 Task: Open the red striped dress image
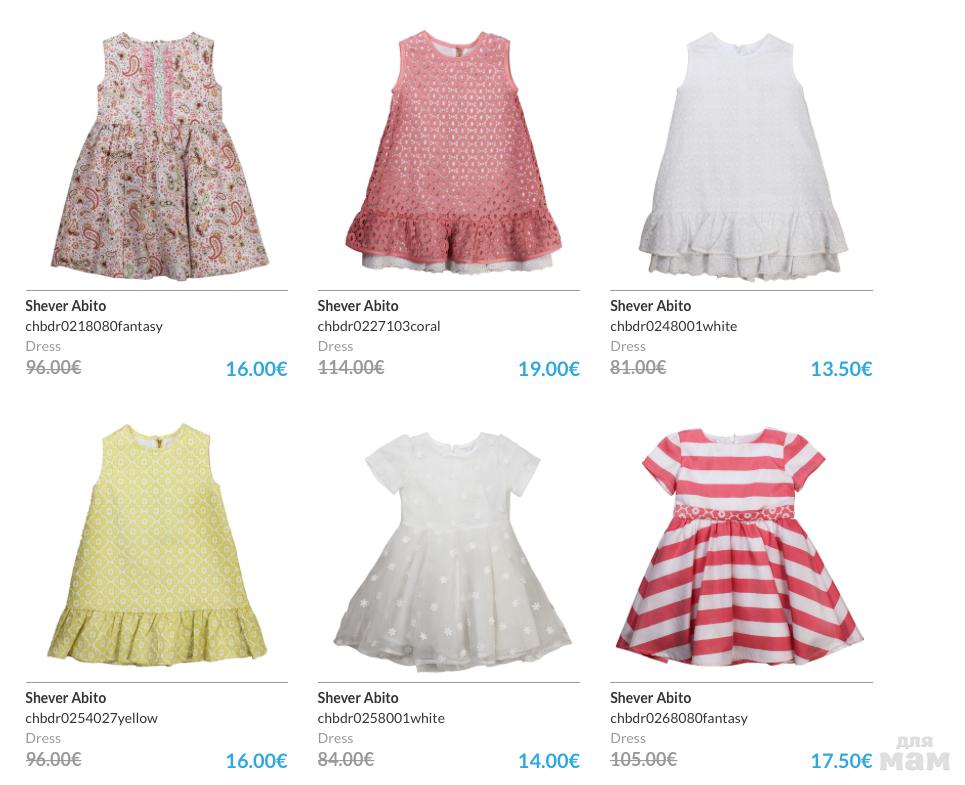click(740, 548)
